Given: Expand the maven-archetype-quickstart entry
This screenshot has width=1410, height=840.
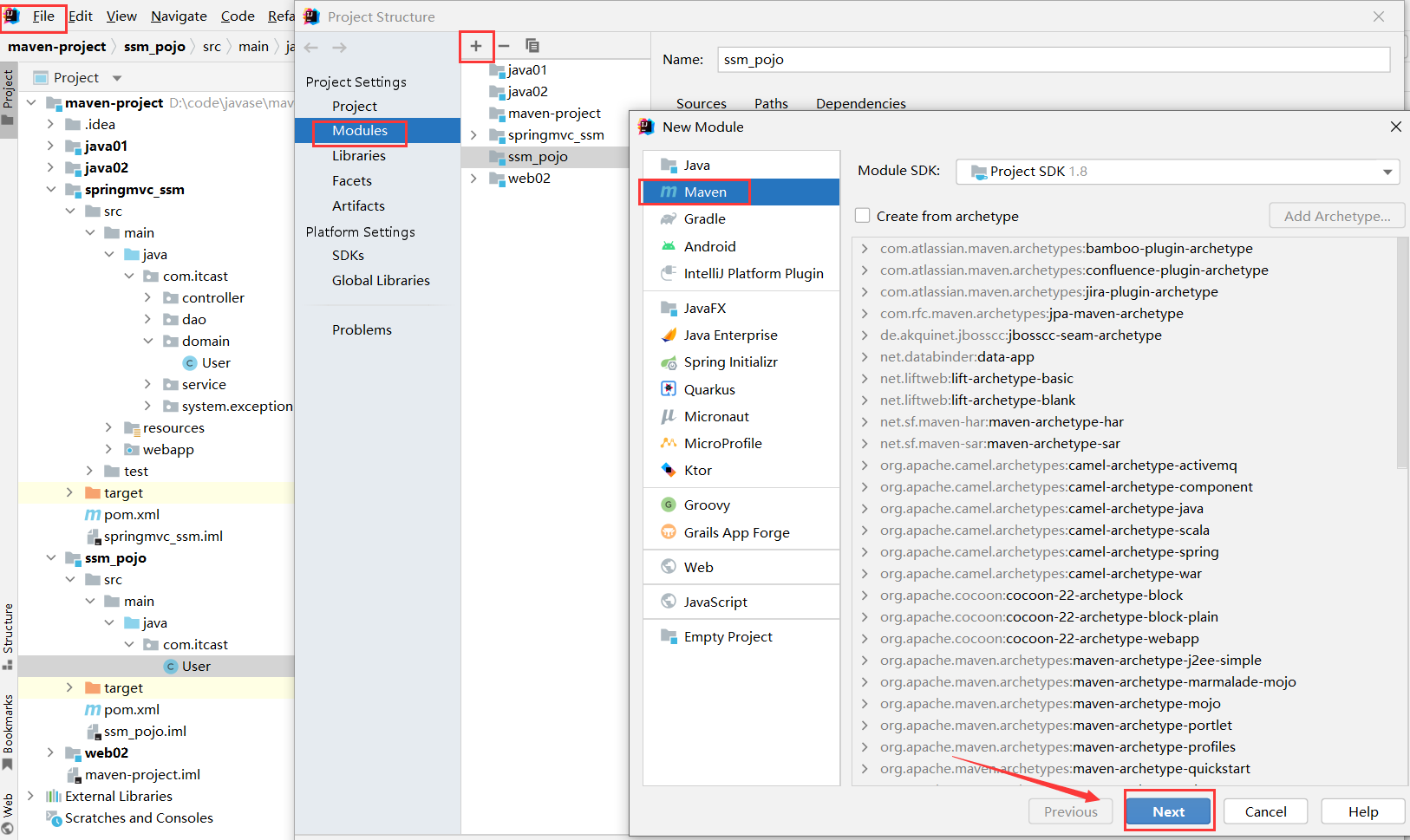Looking at the screenshot, I should tap(865, 768).
